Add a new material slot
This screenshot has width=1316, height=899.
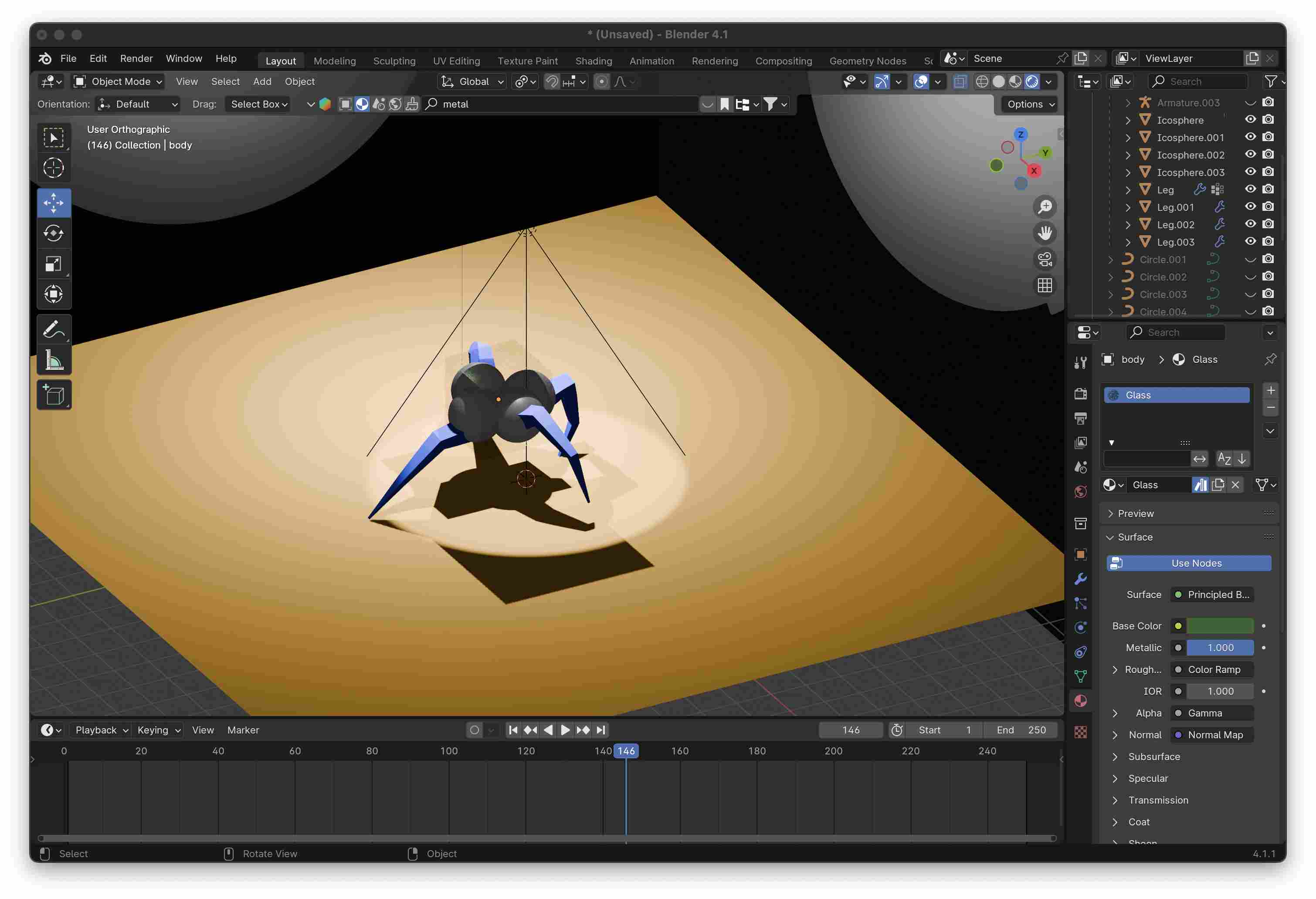1270,391
